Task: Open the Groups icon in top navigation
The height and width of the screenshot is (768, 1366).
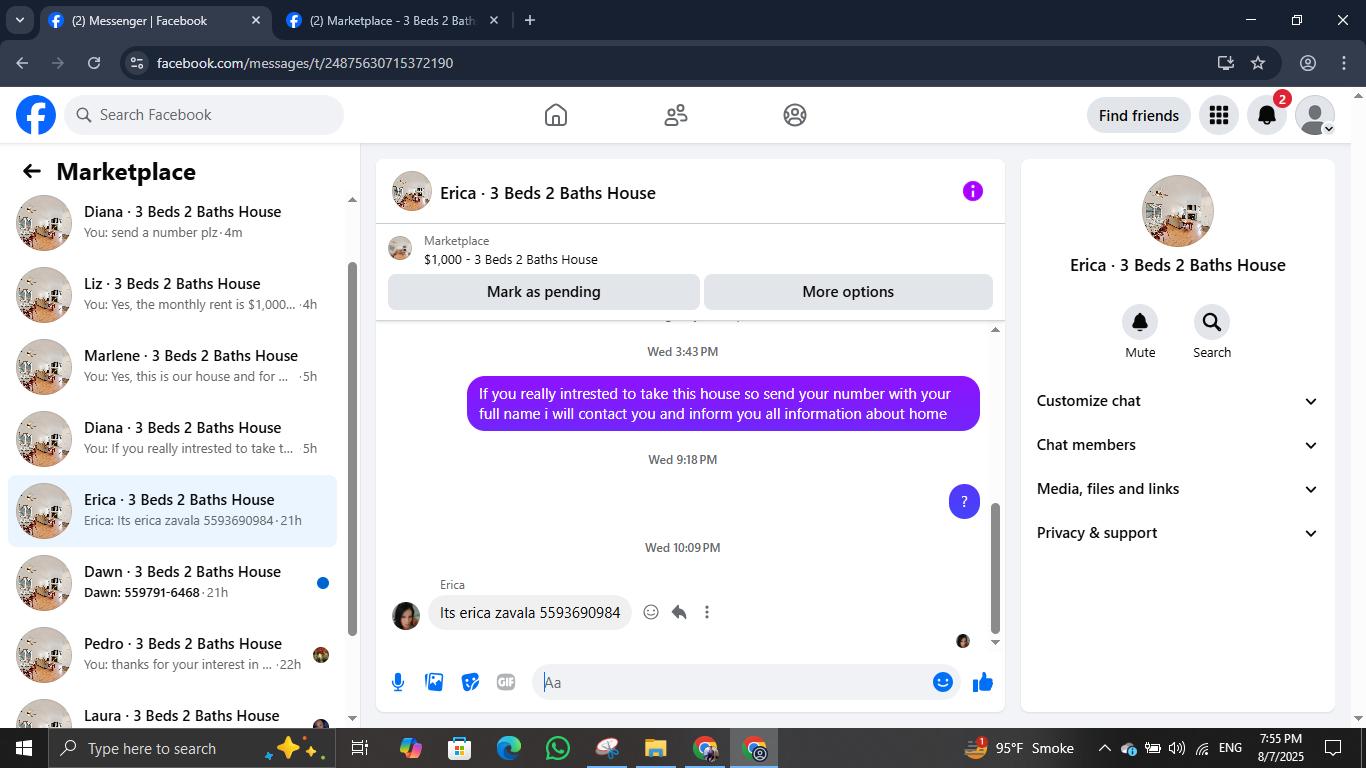Action: tap(795, 115)
